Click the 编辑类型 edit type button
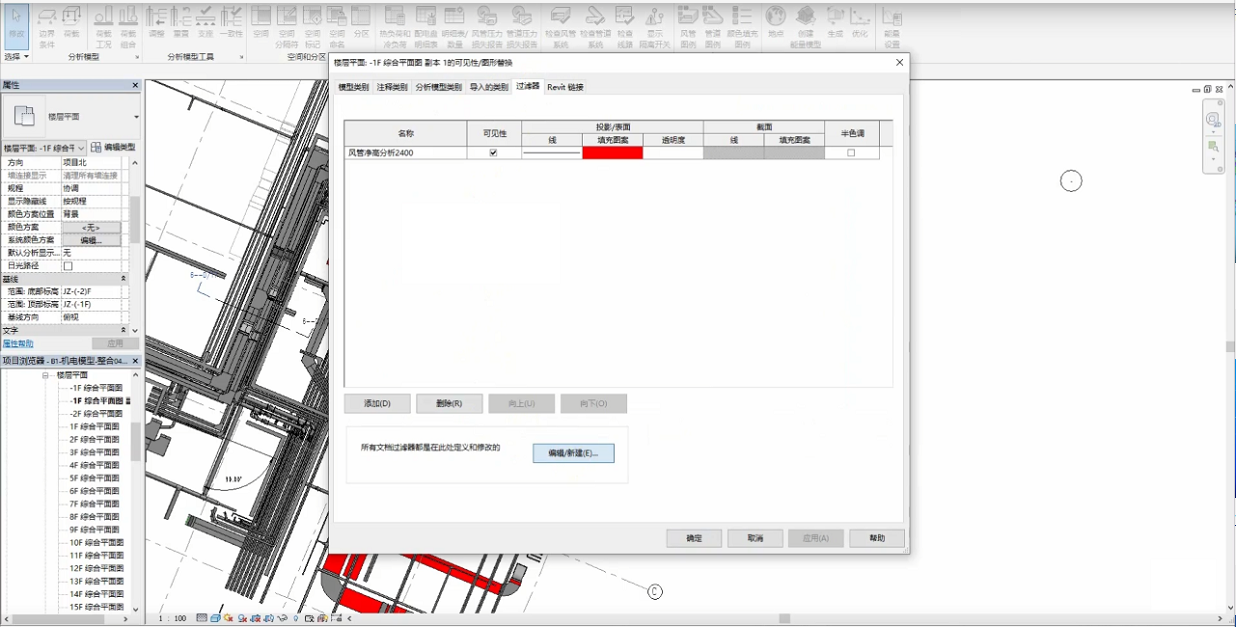Image resolution: width=1236 pixels, height=627 pixels. click(113, 148)
